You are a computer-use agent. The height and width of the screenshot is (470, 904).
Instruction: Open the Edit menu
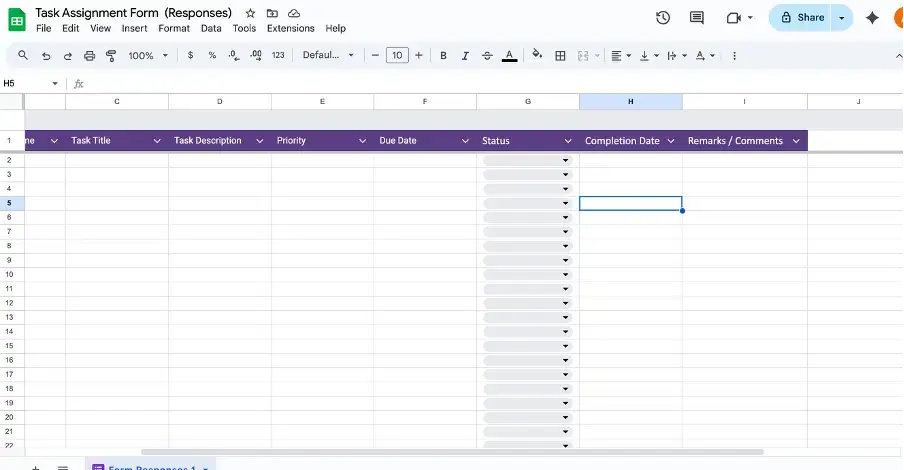tap(70, 28)
